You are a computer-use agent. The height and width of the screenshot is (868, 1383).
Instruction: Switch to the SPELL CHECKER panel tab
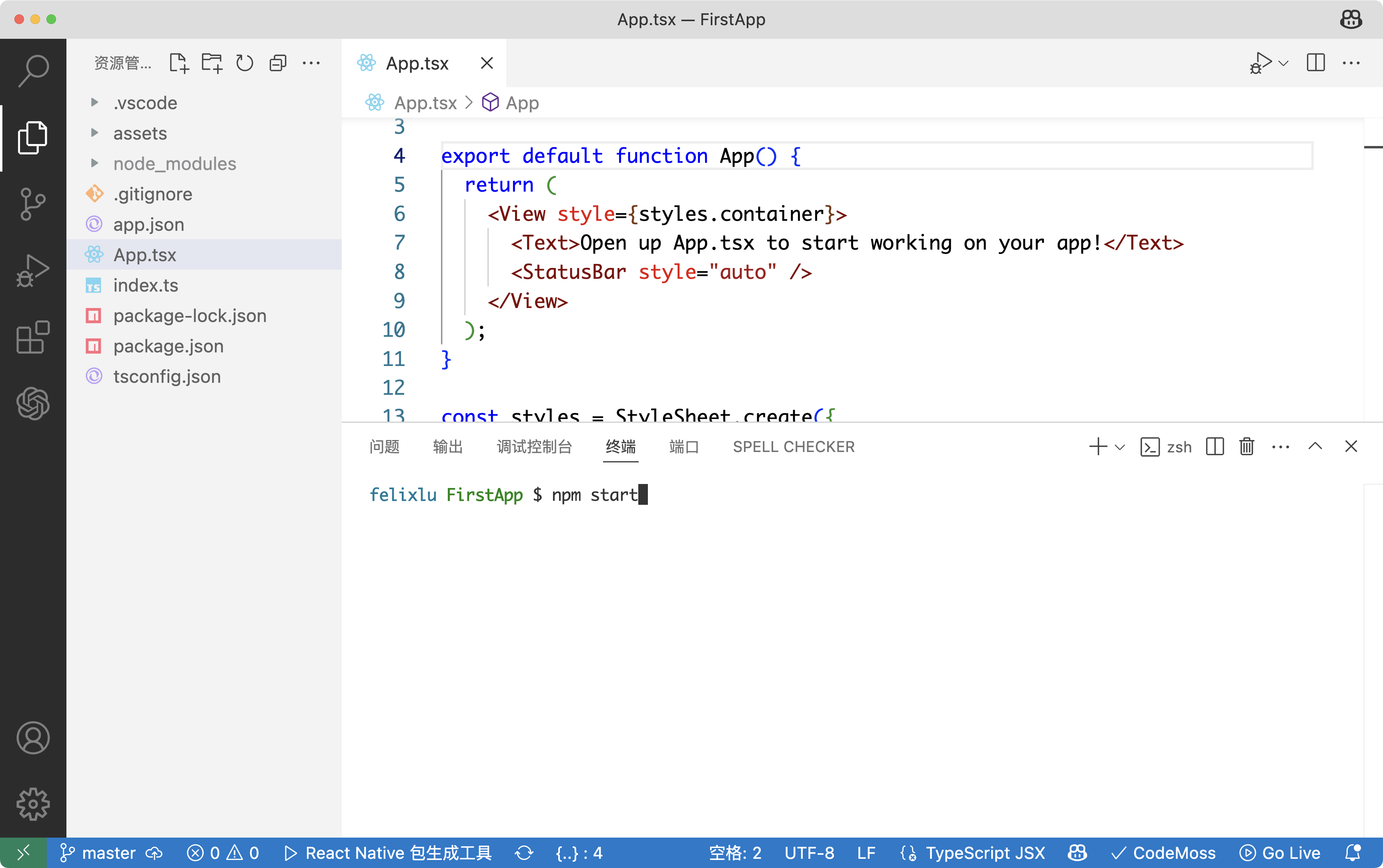click(793, 447)
